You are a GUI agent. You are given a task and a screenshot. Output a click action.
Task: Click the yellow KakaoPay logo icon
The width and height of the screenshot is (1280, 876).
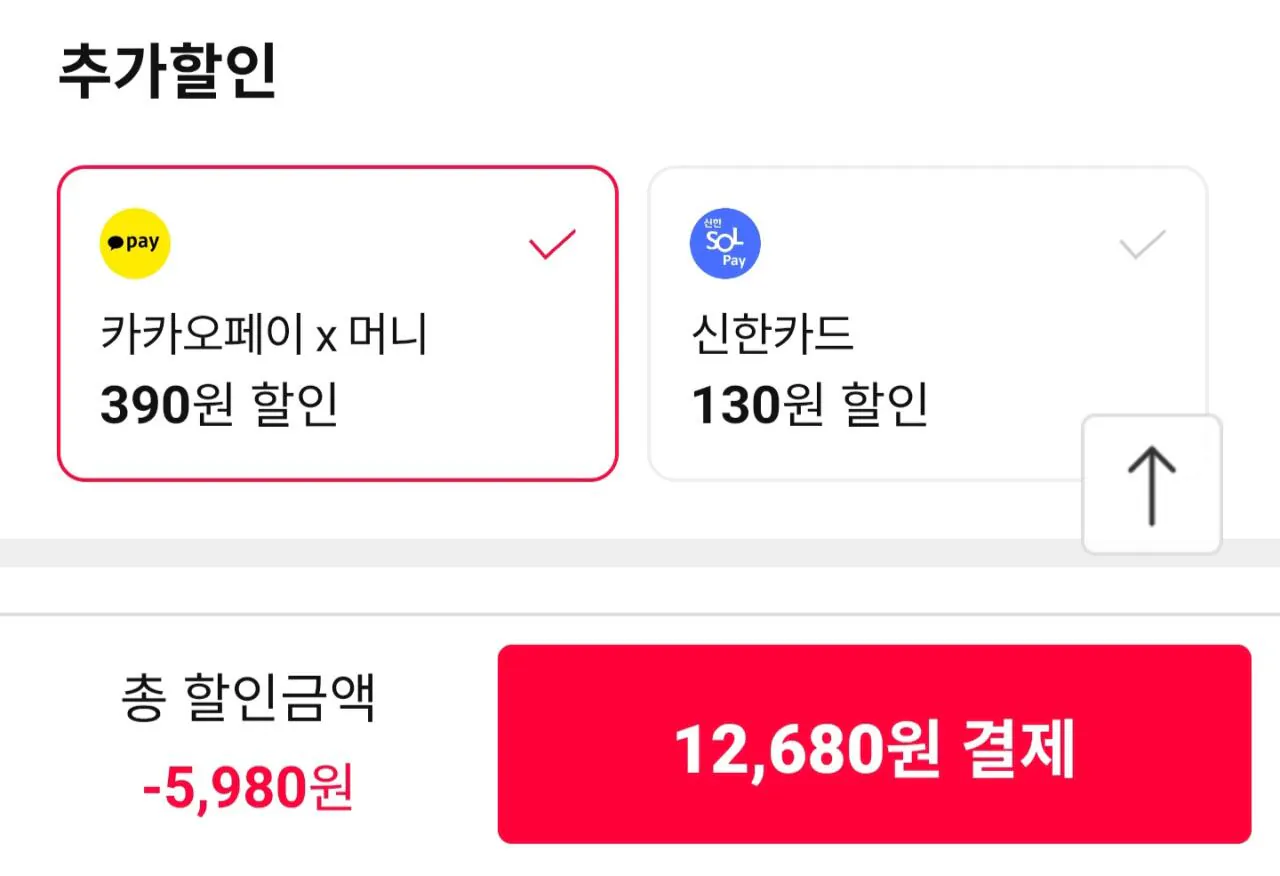[x=135, y=243]
